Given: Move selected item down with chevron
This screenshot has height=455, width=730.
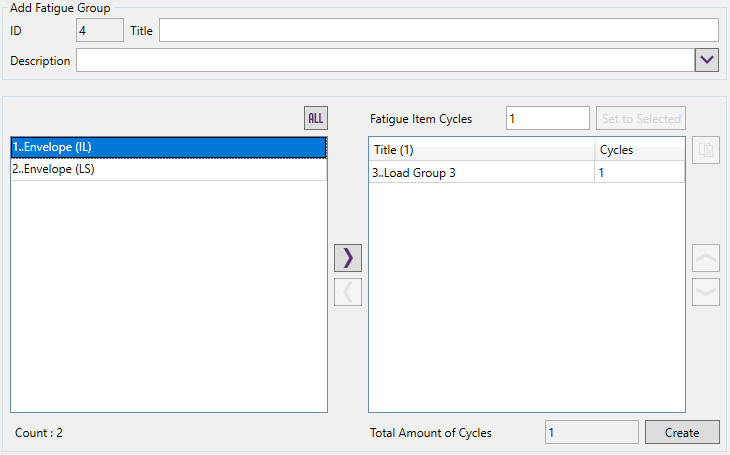Looking at the screenshot, I should (705, 291).
